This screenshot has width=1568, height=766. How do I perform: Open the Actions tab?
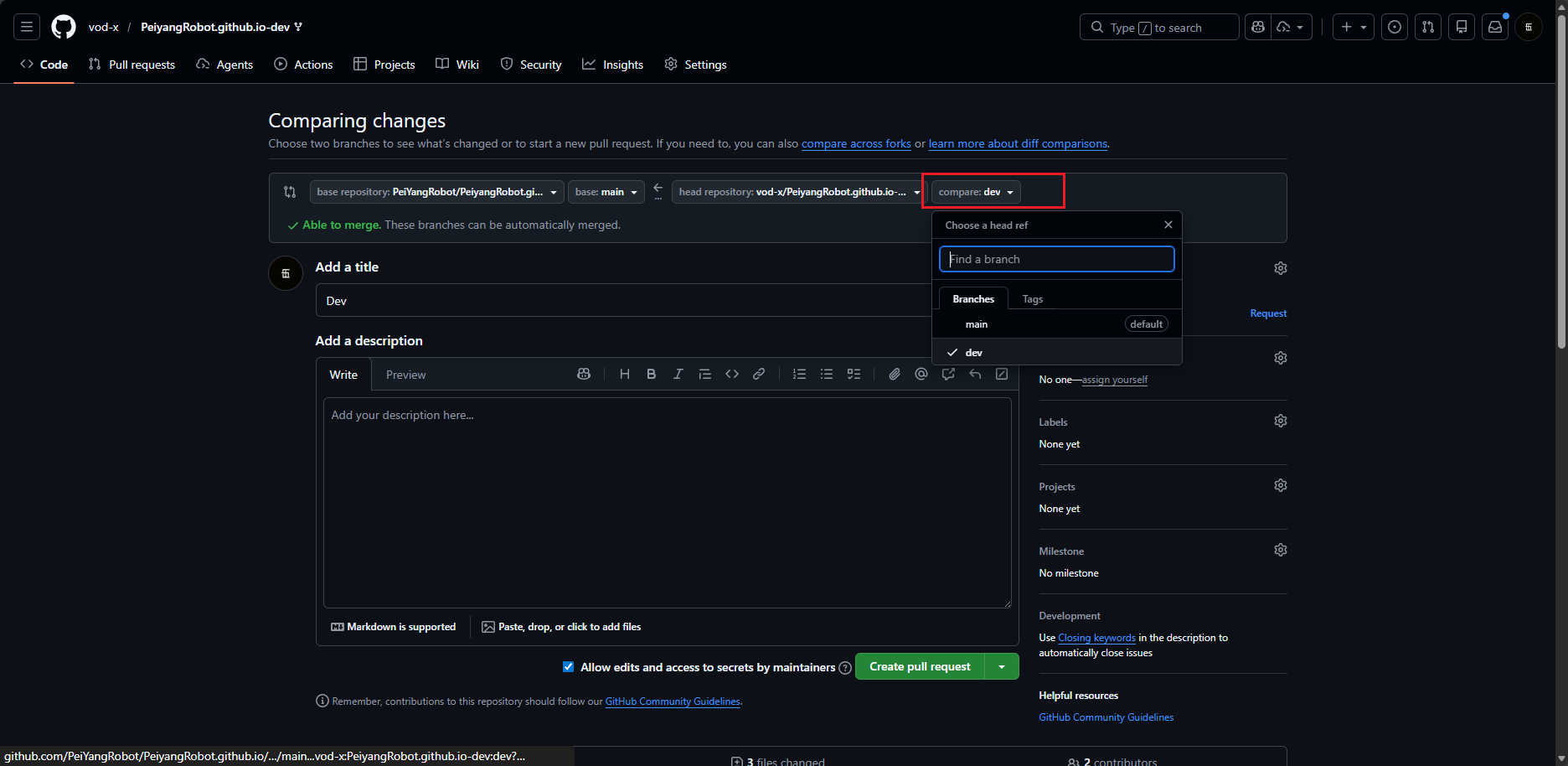click(304, 65)
